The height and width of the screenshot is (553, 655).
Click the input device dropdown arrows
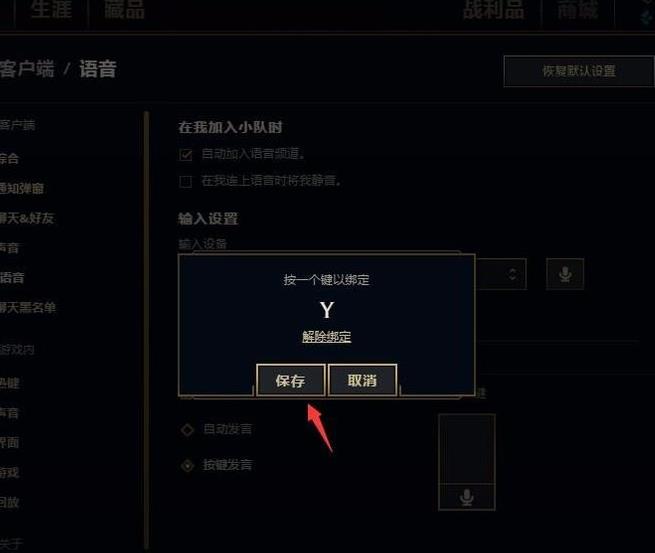tap(513, 274)
